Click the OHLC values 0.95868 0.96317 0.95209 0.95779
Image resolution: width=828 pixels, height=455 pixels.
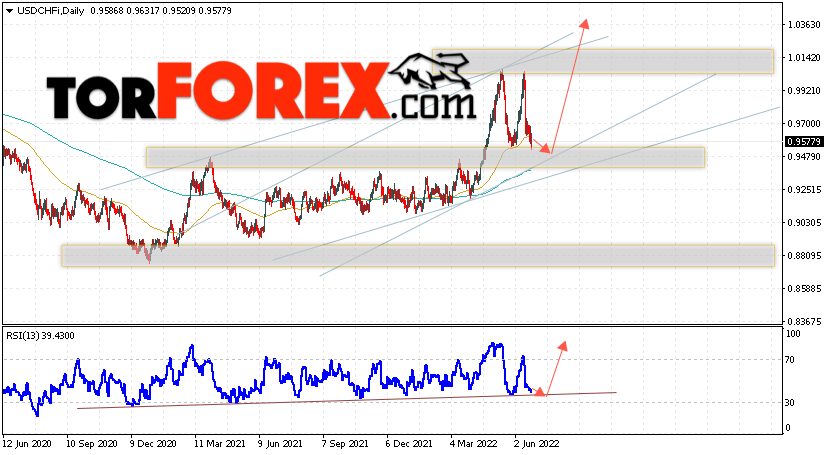point(161,11)
